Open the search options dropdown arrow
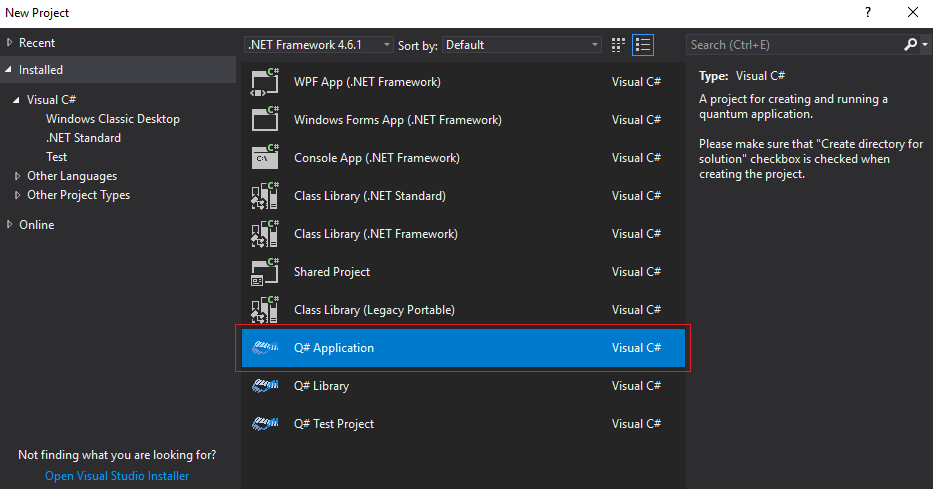The image size is (933, 489). pos(925,45)
